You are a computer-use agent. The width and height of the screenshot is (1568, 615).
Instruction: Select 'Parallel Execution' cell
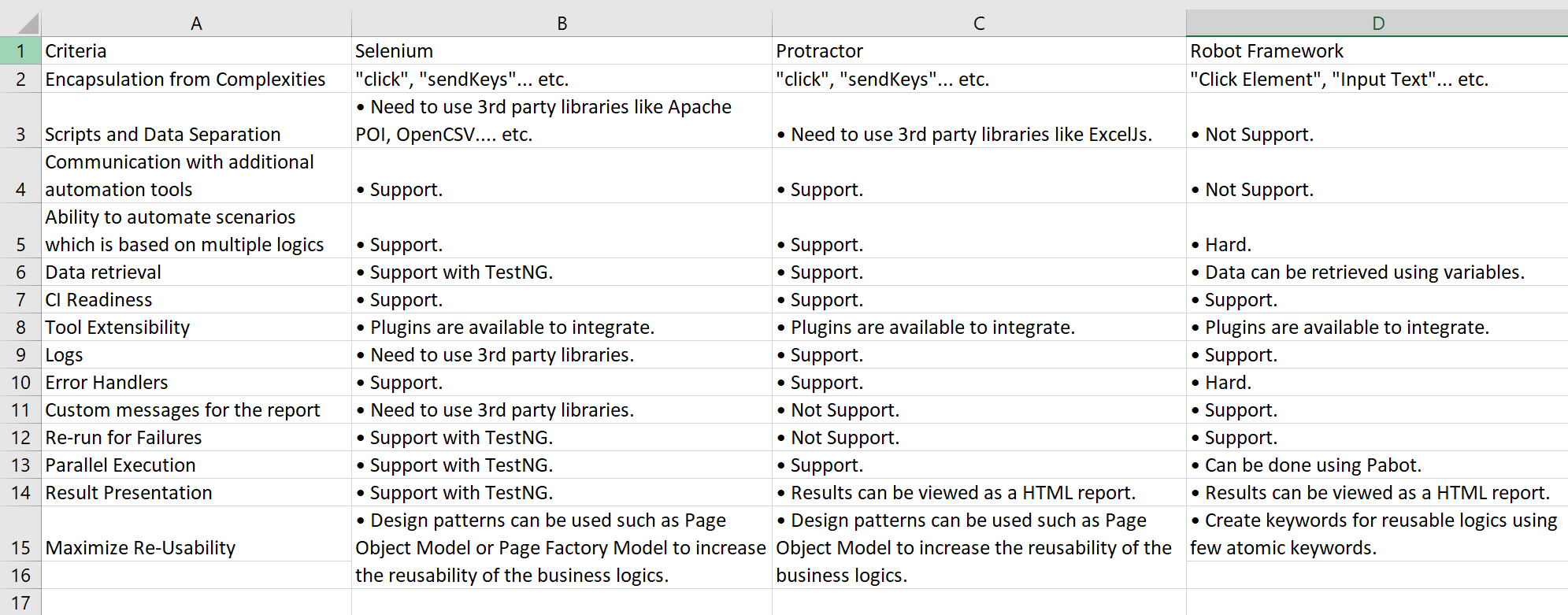coord(196,465)
